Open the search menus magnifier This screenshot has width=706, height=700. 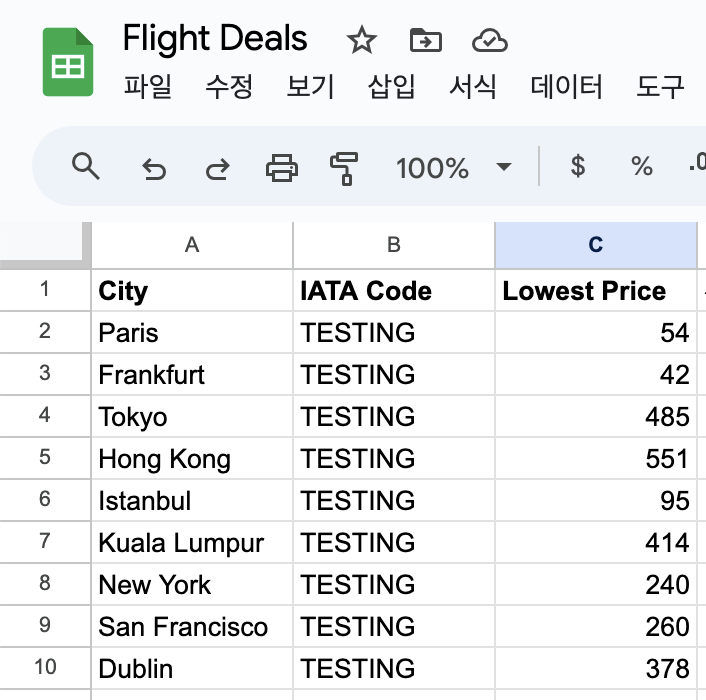87,167
